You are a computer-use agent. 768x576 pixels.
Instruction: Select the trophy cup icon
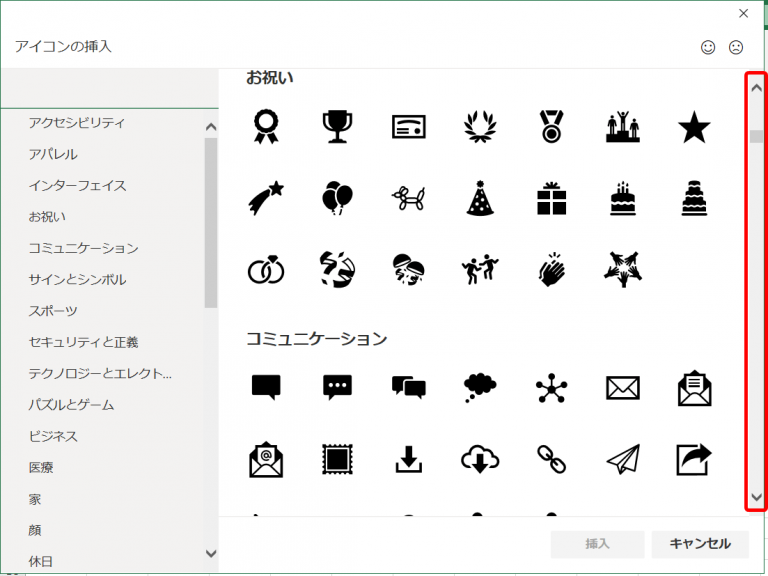coord(337,127)
